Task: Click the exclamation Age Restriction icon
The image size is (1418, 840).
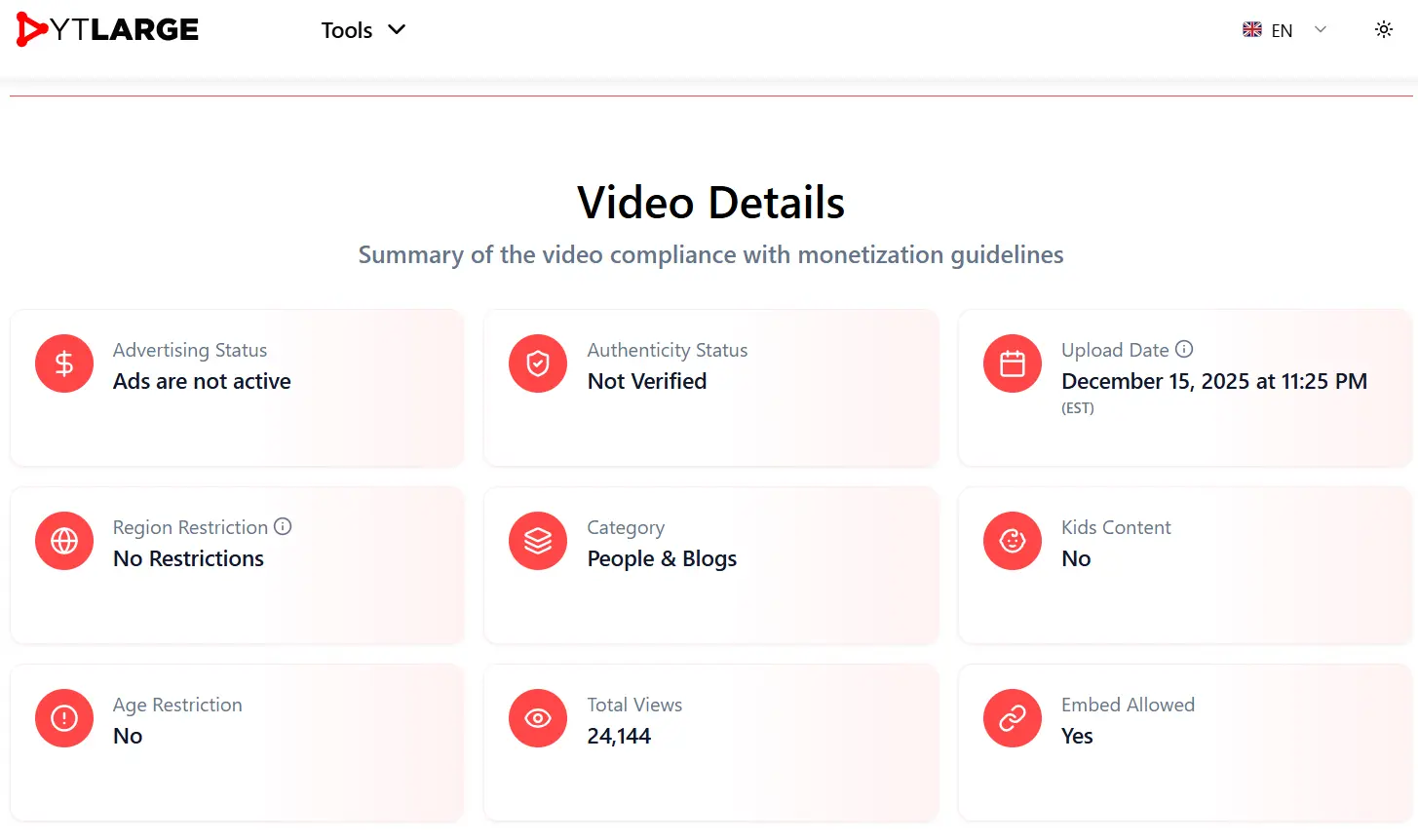Action: tap(64, 718)
